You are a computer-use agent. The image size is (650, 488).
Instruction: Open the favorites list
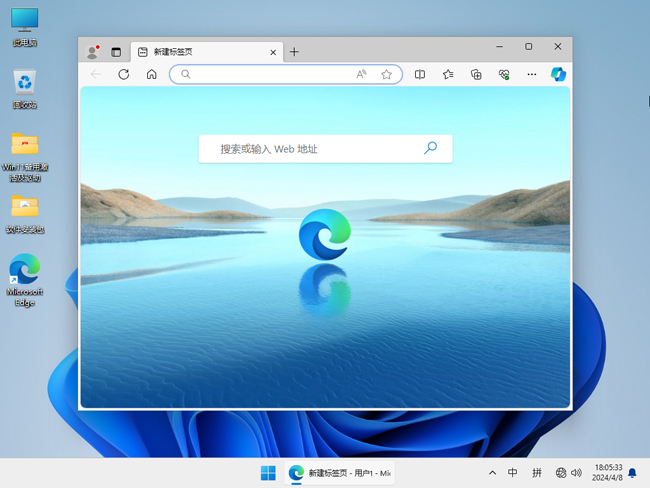tap(448, 74)
